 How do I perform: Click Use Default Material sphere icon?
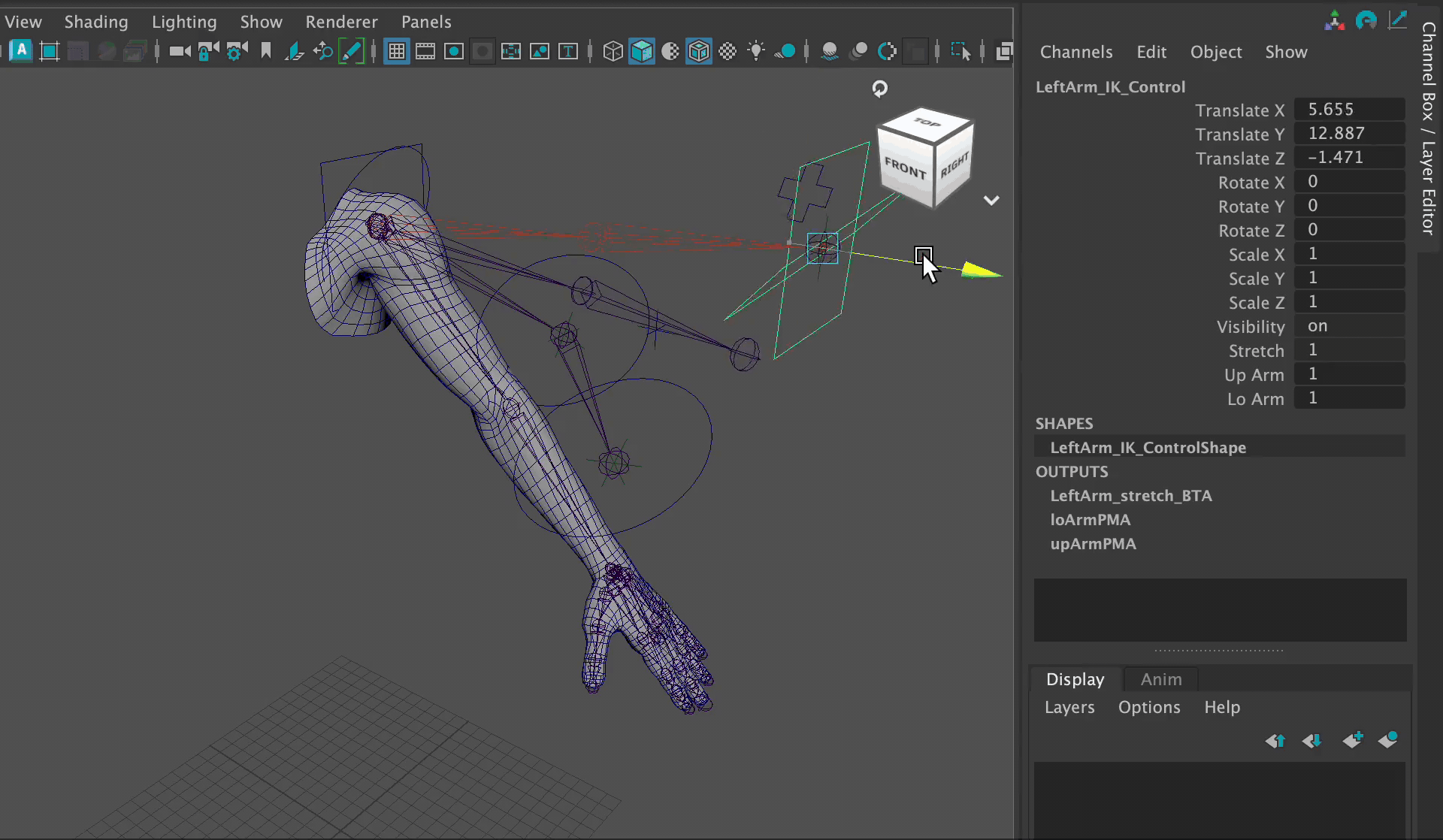(x=670, y=51)
